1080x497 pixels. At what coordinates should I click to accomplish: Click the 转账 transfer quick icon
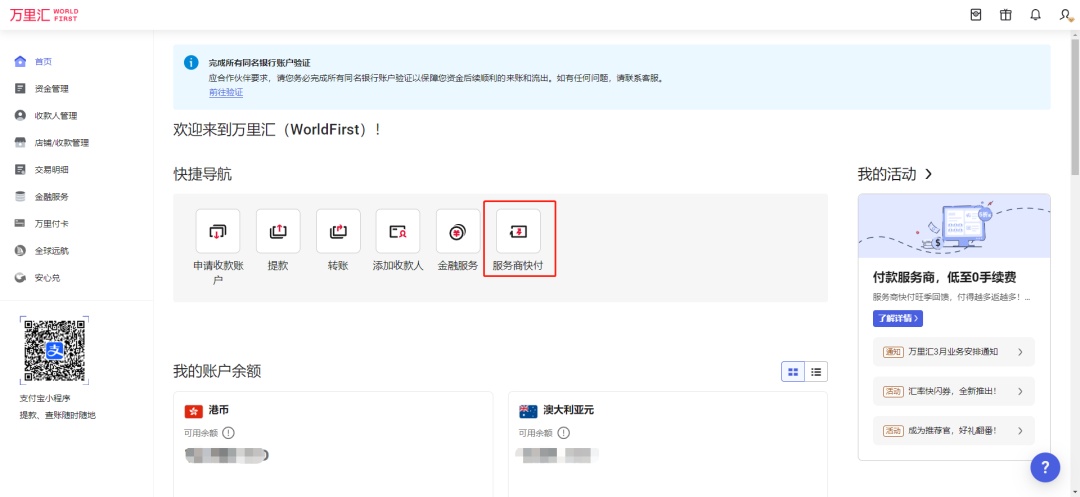(338, 231)
